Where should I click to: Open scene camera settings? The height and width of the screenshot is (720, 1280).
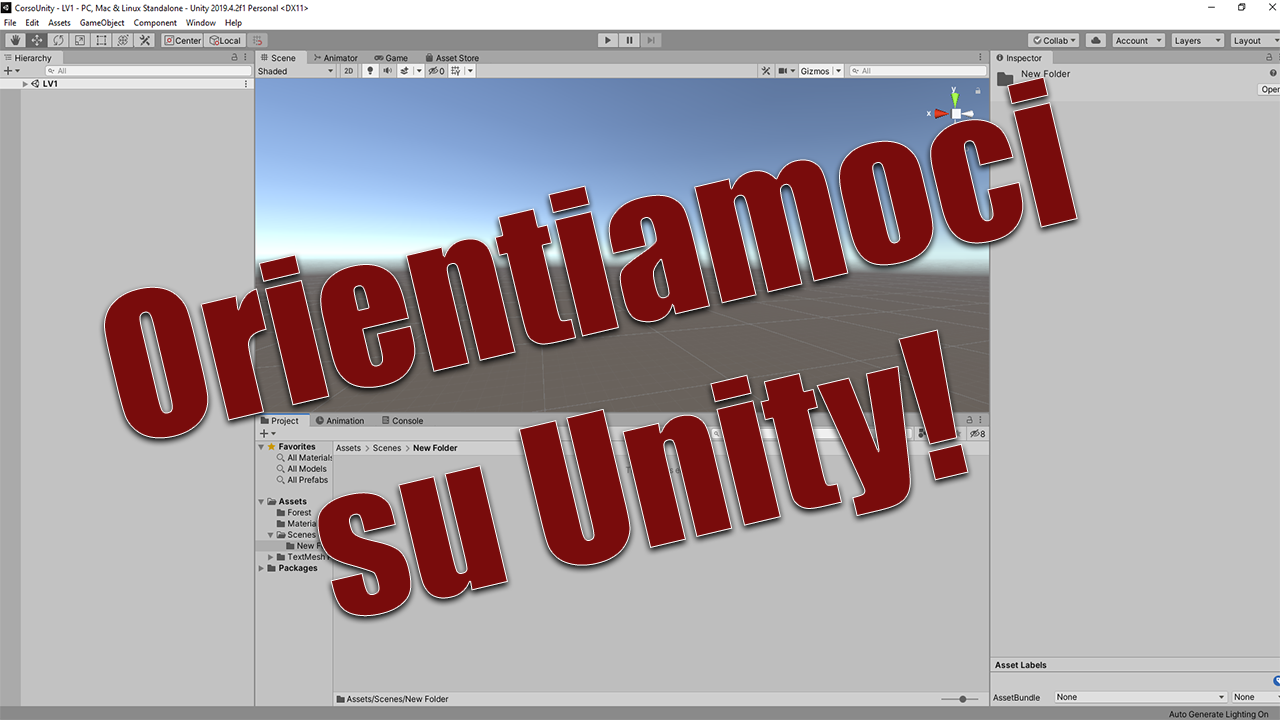(x=786, y=71)
